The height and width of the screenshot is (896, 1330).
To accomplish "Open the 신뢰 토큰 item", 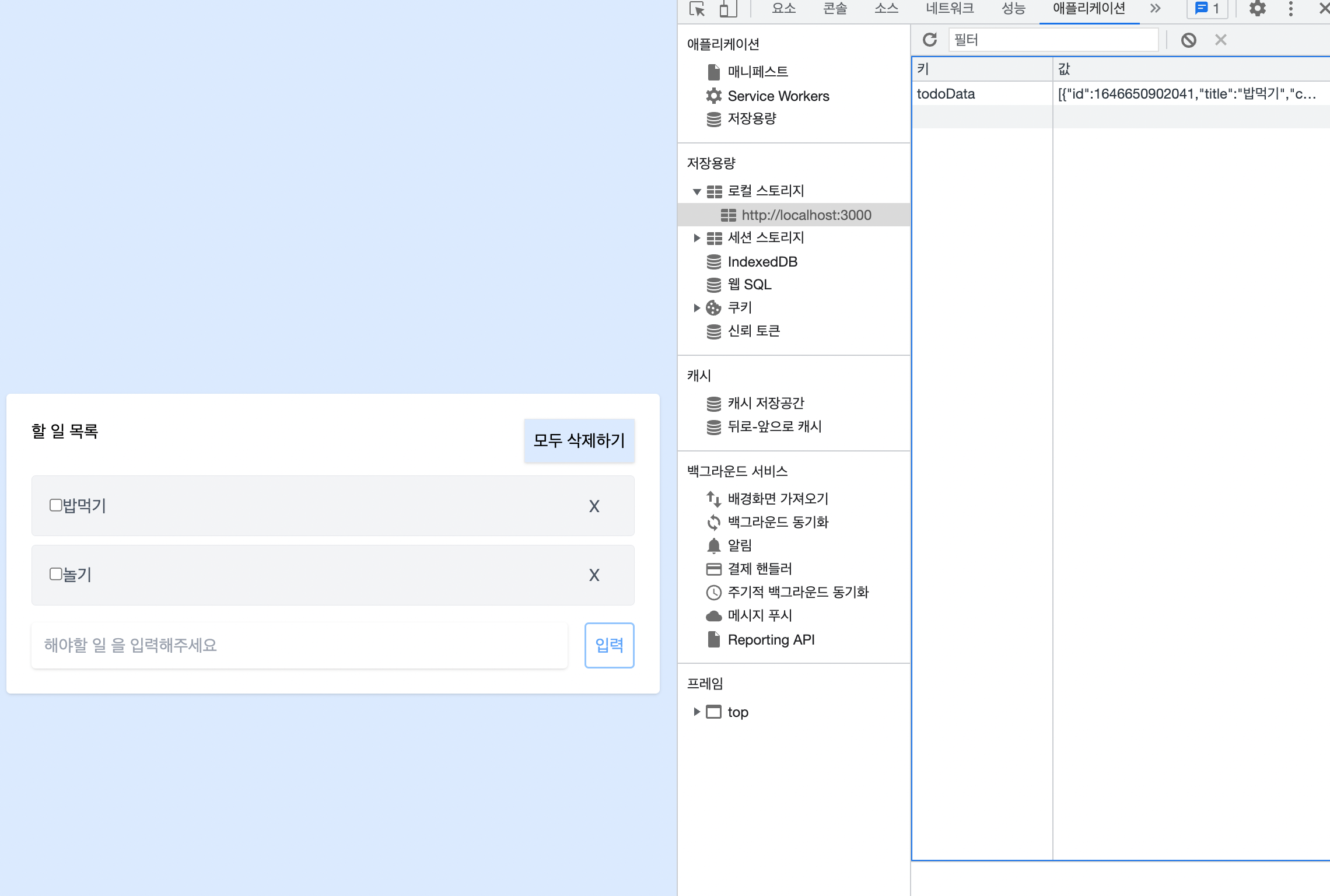I will click(754, 331).
